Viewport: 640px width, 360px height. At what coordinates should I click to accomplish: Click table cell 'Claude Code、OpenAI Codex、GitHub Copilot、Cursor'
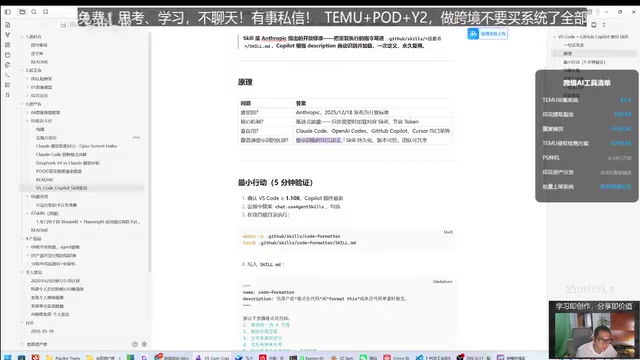[x=372, y=131]
